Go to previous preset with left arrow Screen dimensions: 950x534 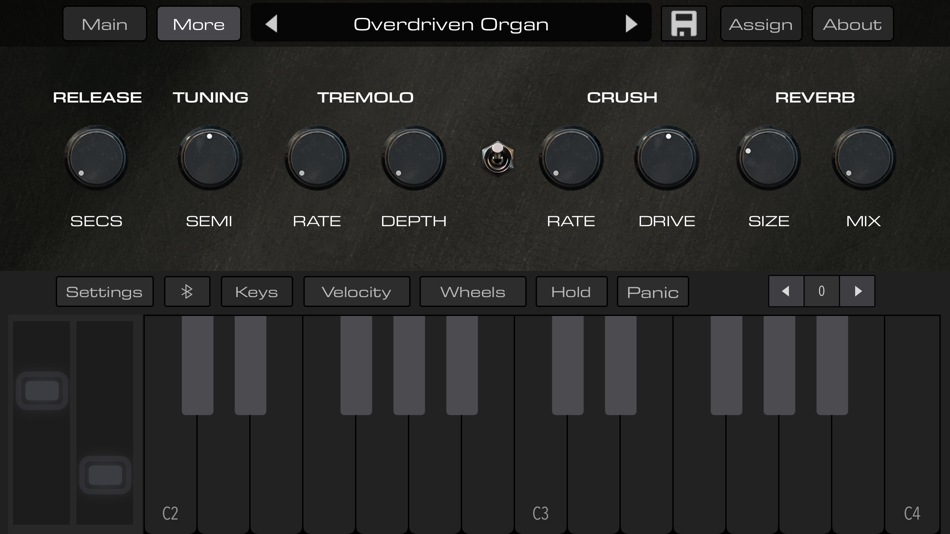click(271, 24)
